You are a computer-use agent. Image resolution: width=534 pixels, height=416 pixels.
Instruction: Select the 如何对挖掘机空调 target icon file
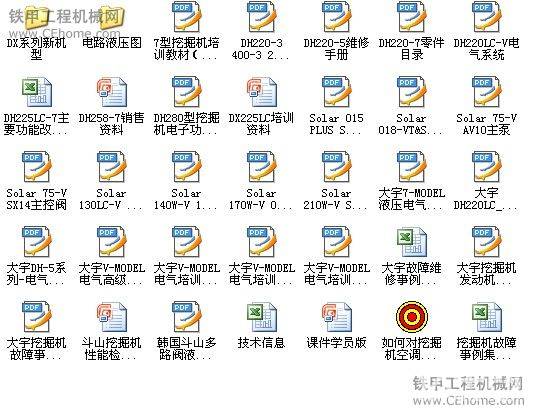pos(412,317)
